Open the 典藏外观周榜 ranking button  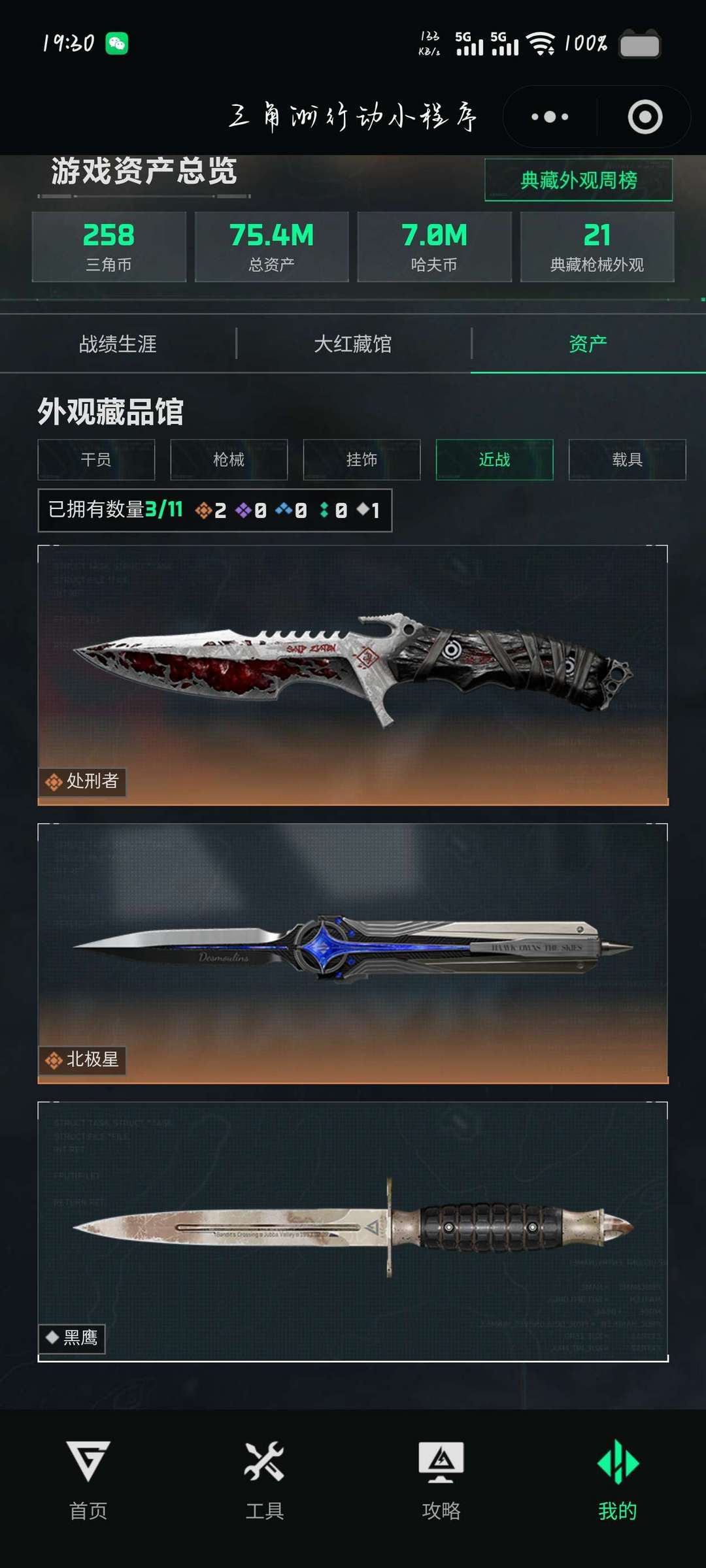[579, 180]
